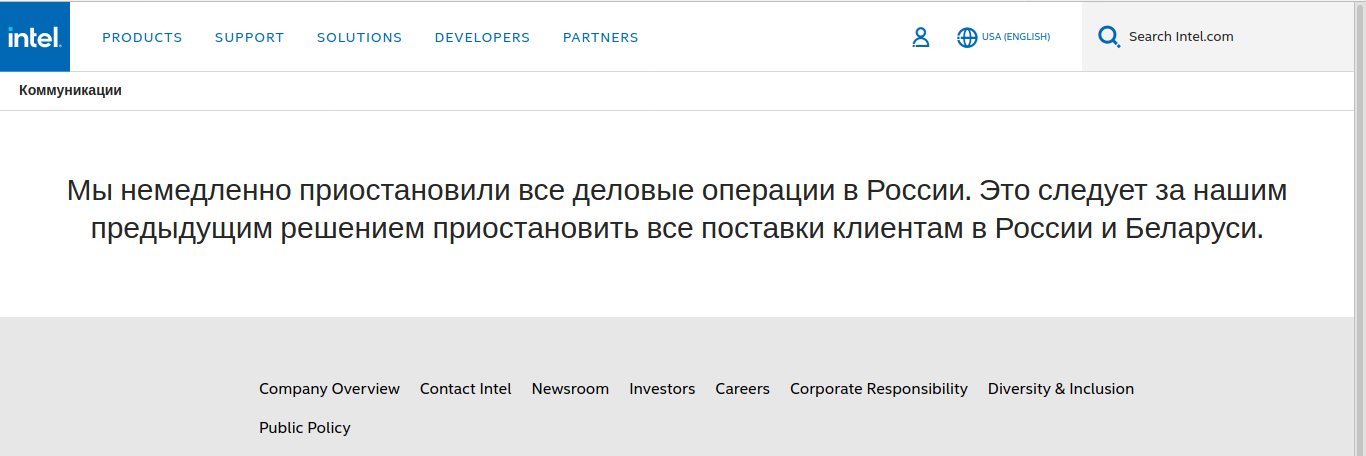The width and height of the screenshot is (1366, 456).
Task: Open the Public Policy link
Action: (x=304, y=428)
